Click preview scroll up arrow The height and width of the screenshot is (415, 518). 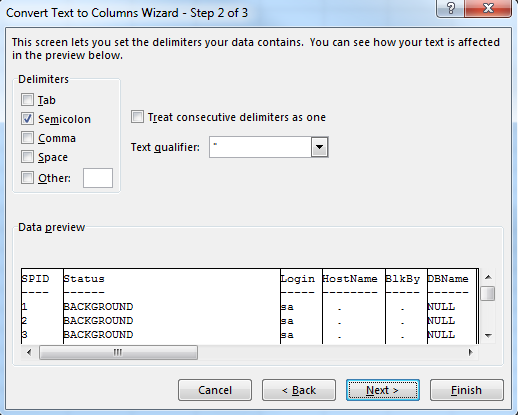(x=488, y=277)
